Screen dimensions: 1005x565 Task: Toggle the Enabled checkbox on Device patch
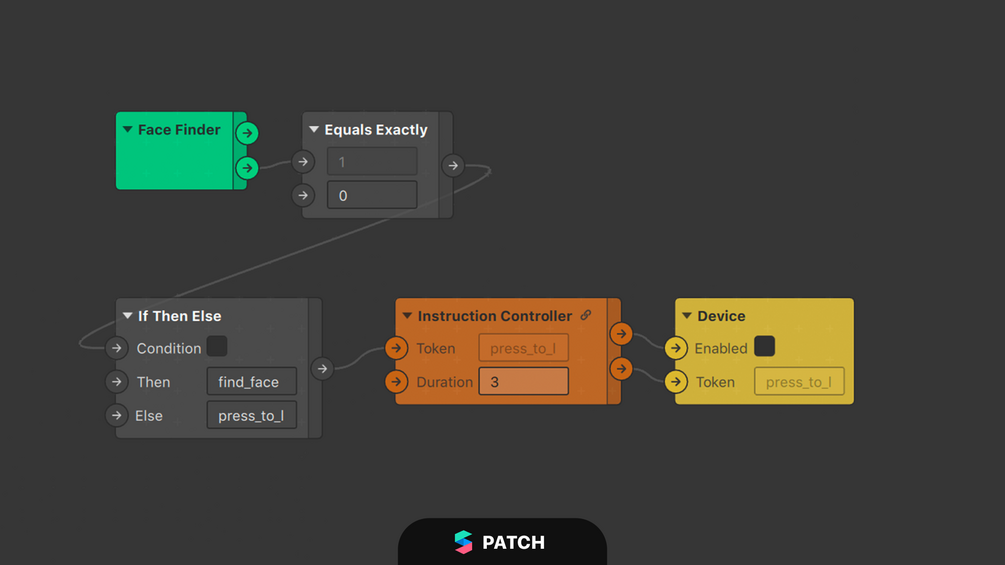(764, 347)
